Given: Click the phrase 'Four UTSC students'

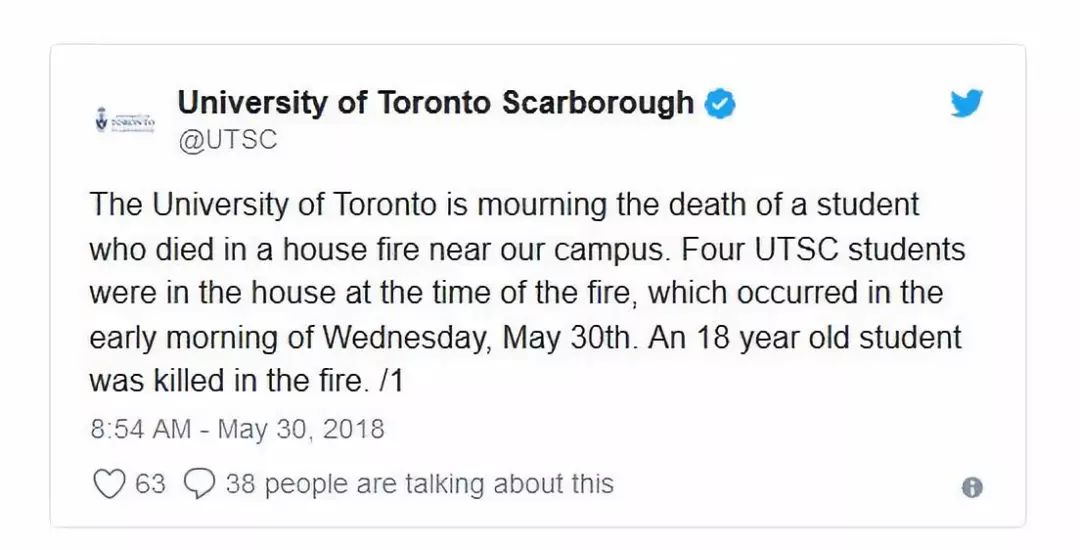Looking at the screenshot, I should (x=824, y=249).
